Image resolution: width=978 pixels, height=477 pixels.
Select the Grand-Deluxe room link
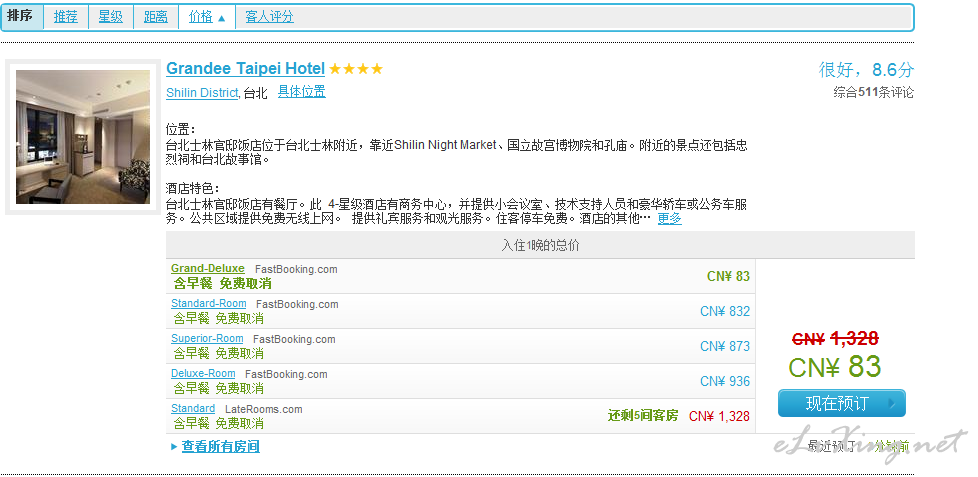[208, 269]
